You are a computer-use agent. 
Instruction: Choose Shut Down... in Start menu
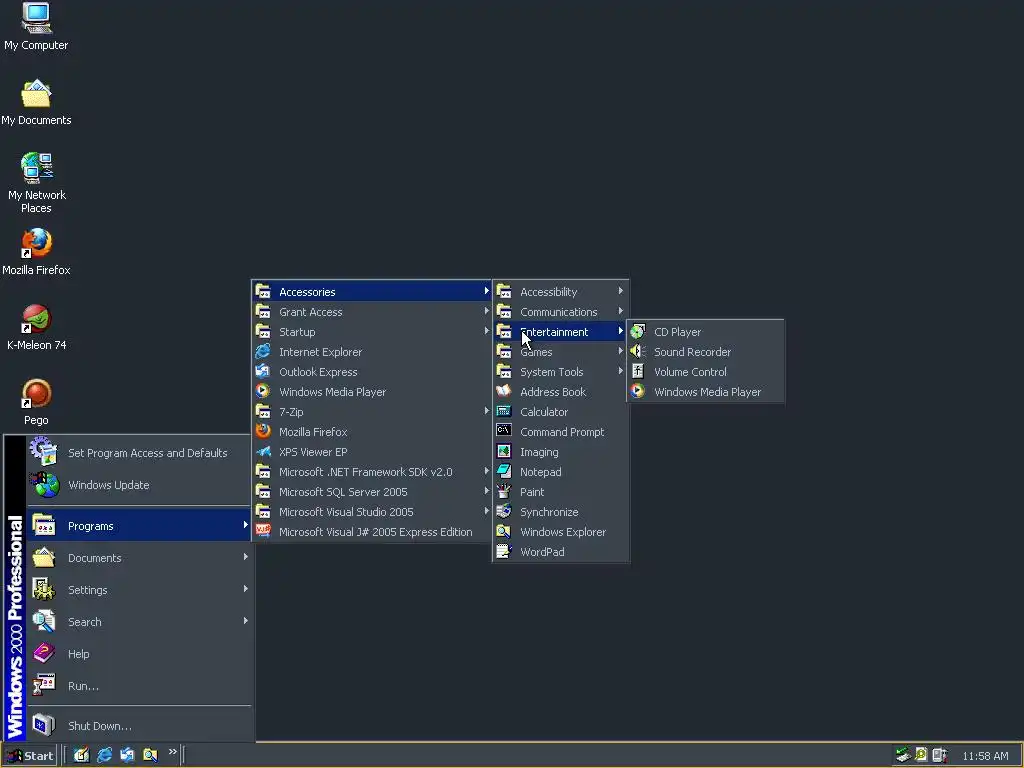click(x=139, y=726)
